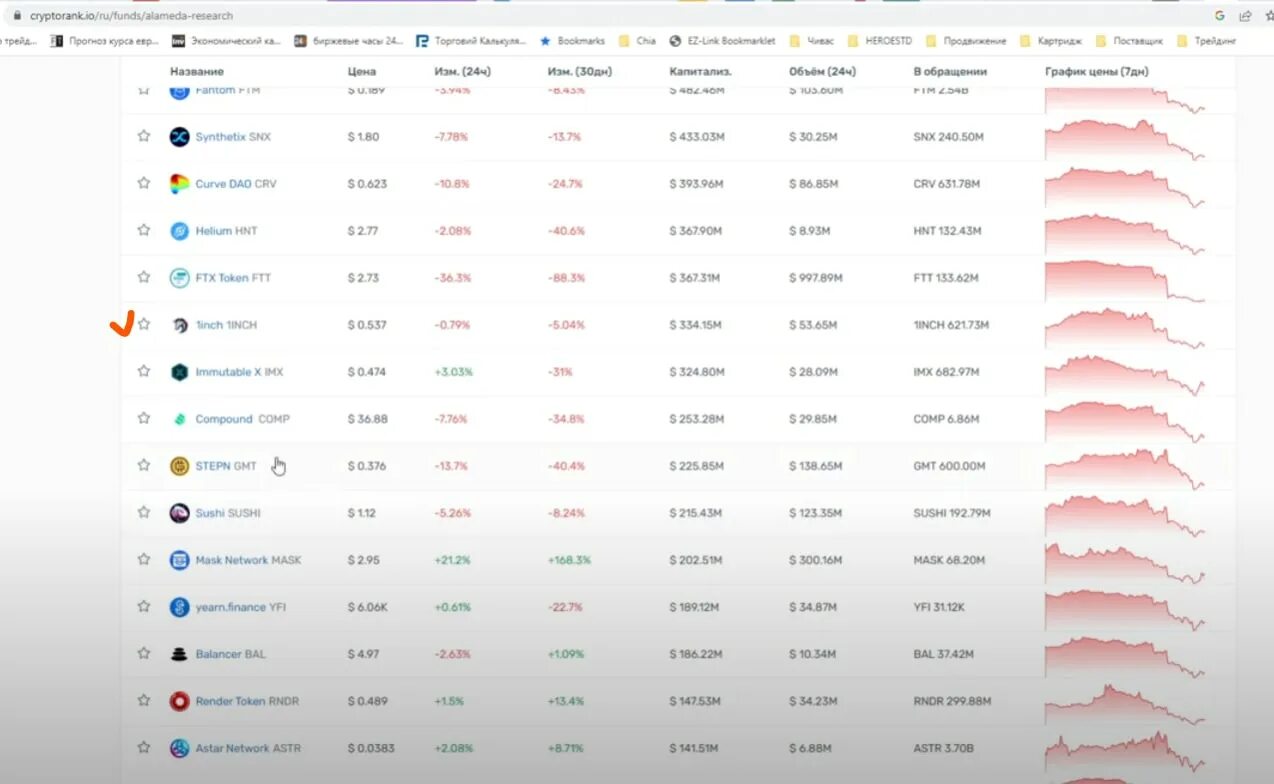
Task: Sort by the Цена column header
Action: 362,72
